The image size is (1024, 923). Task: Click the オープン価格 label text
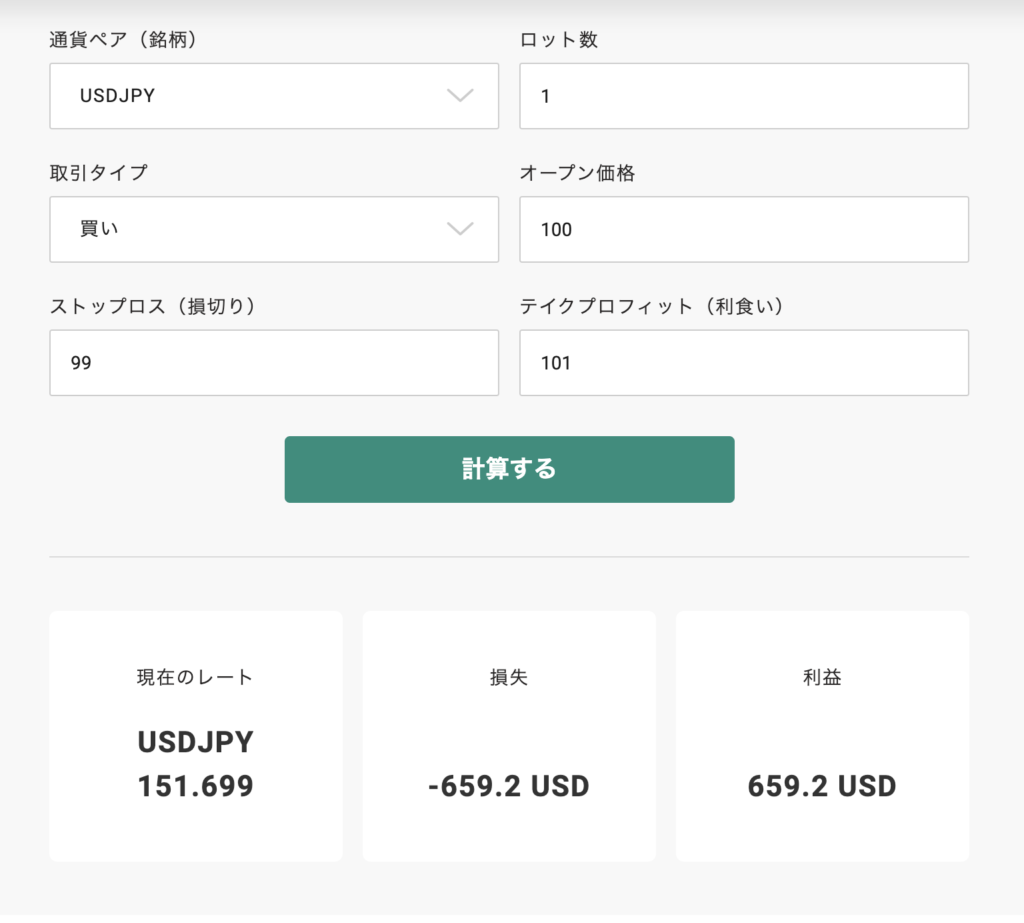tap(577, 173)
